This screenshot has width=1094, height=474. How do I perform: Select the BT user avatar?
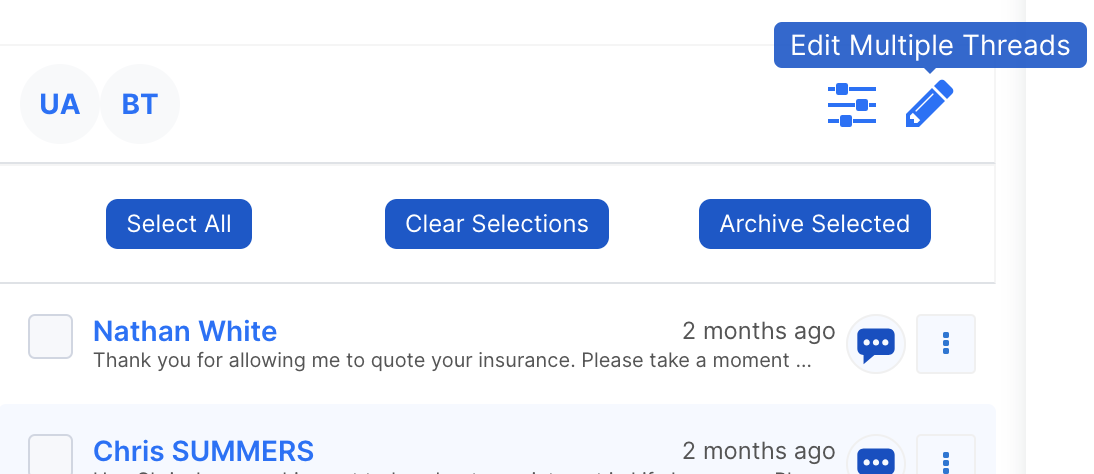140,104
